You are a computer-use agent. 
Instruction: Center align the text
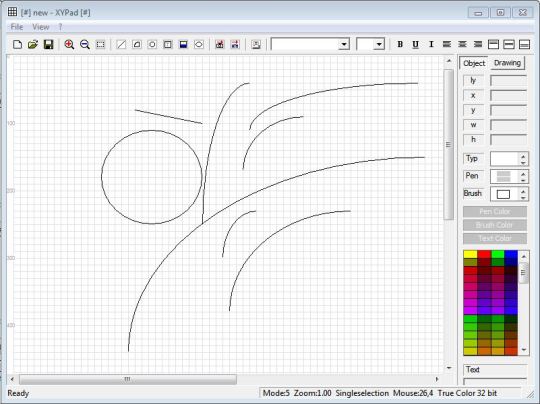click(x=462, y=44)
